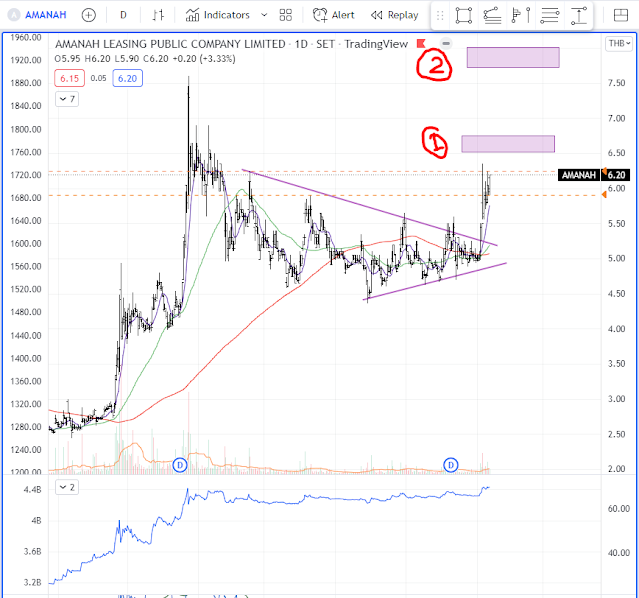Select the upper purple target rectangle near 2
This screenshot has width=639, height=598.
[513, 57]
